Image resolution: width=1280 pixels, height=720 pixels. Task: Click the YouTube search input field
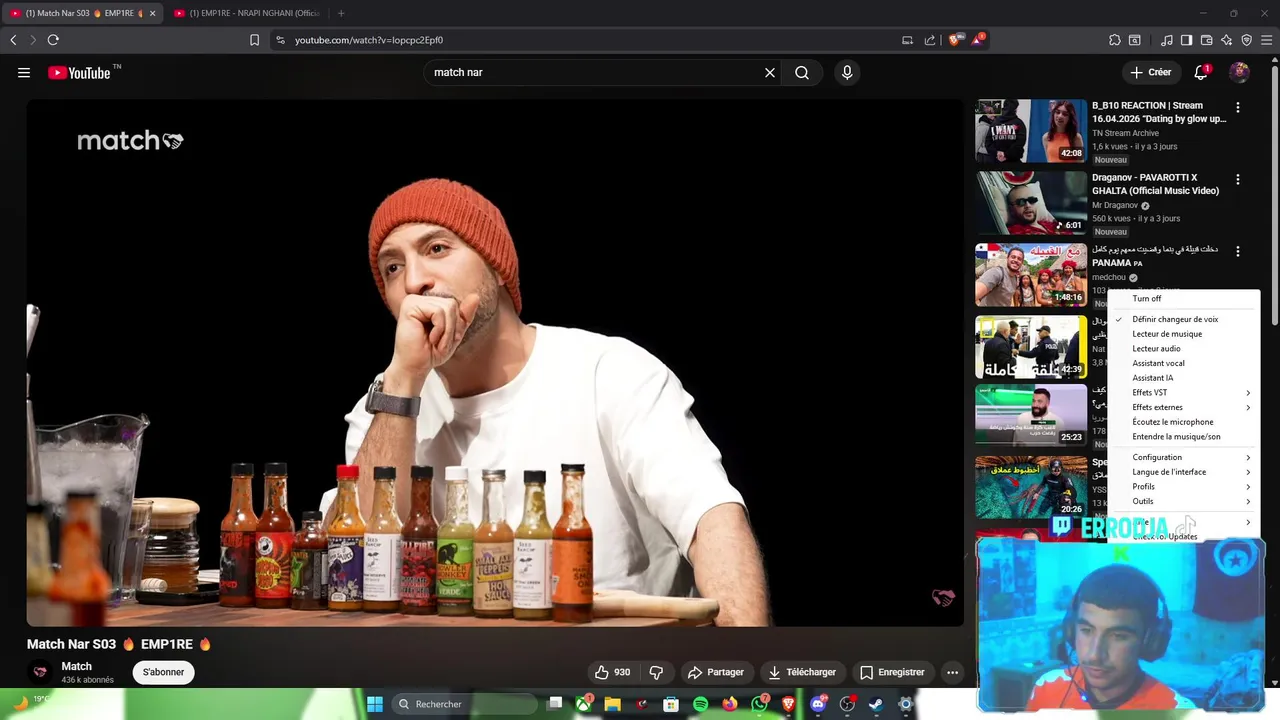595,72
